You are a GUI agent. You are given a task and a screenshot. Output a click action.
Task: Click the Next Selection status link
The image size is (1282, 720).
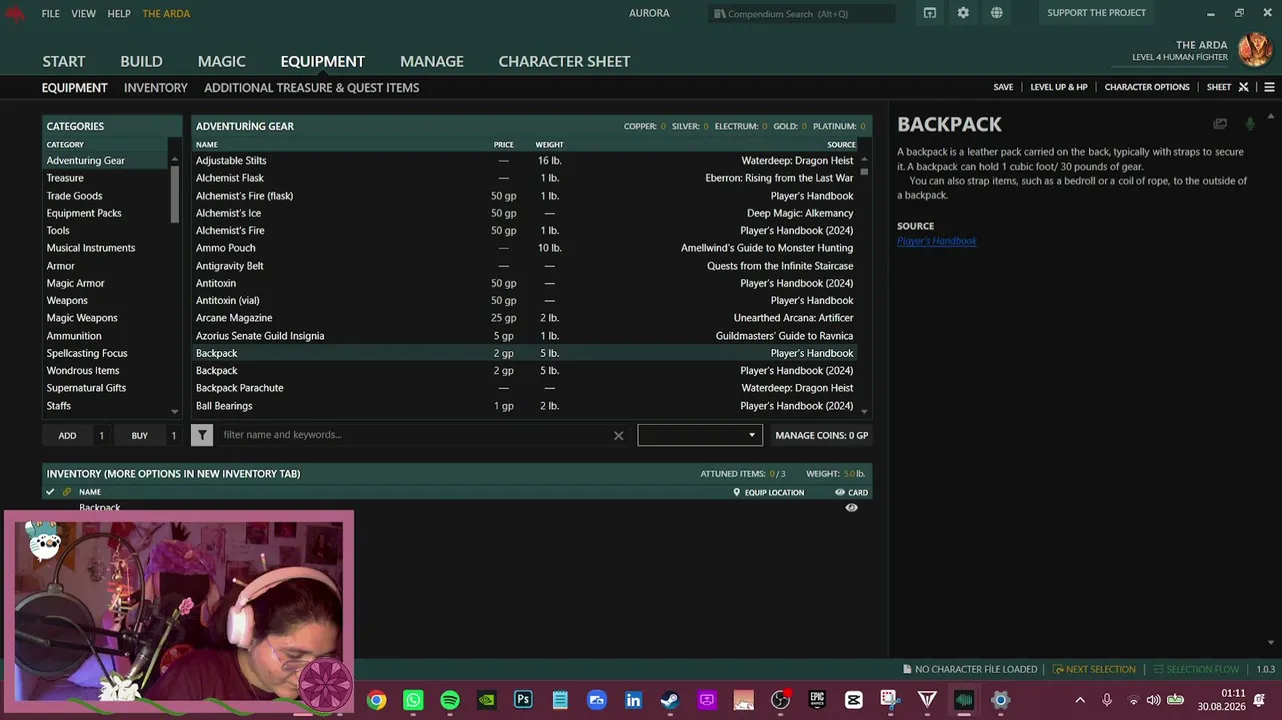(1095, 669)
